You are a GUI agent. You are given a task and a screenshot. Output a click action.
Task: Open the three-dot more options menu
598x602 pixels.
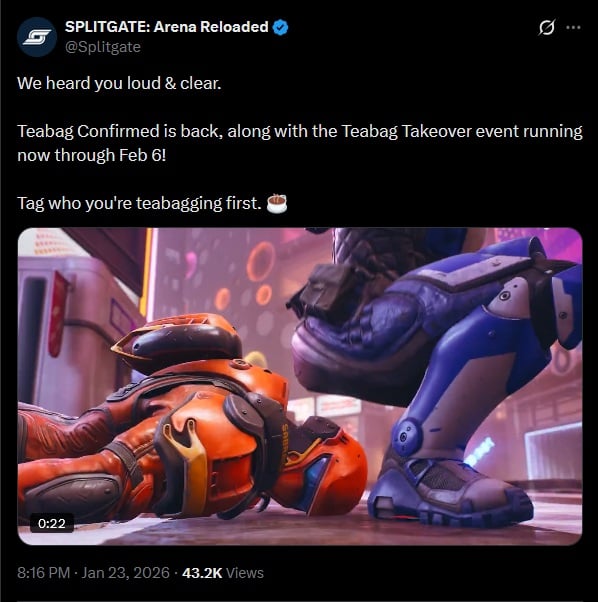pos(573,27)
